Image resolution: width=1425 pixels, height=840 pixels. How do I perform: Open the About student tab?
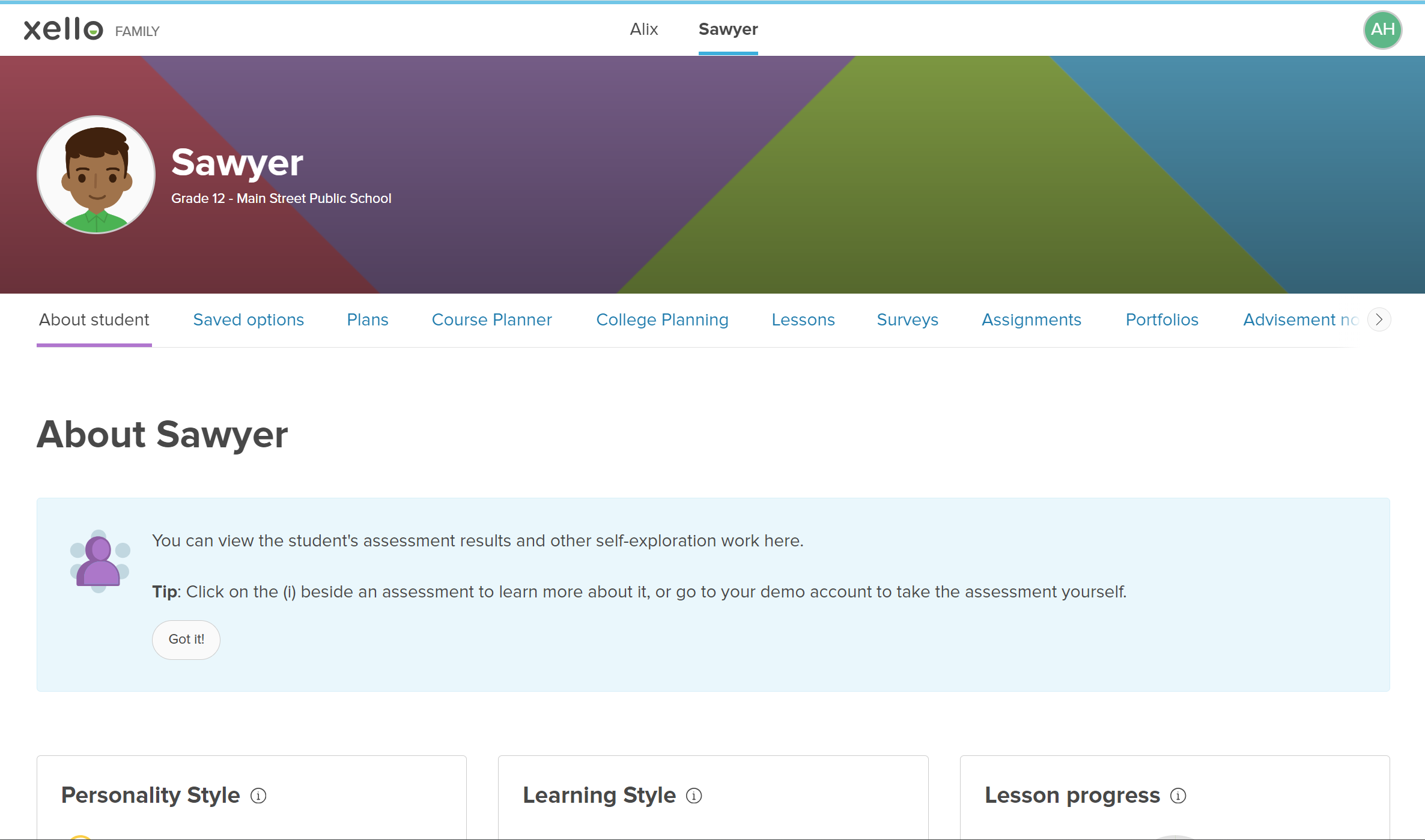[x=94, y=319]
